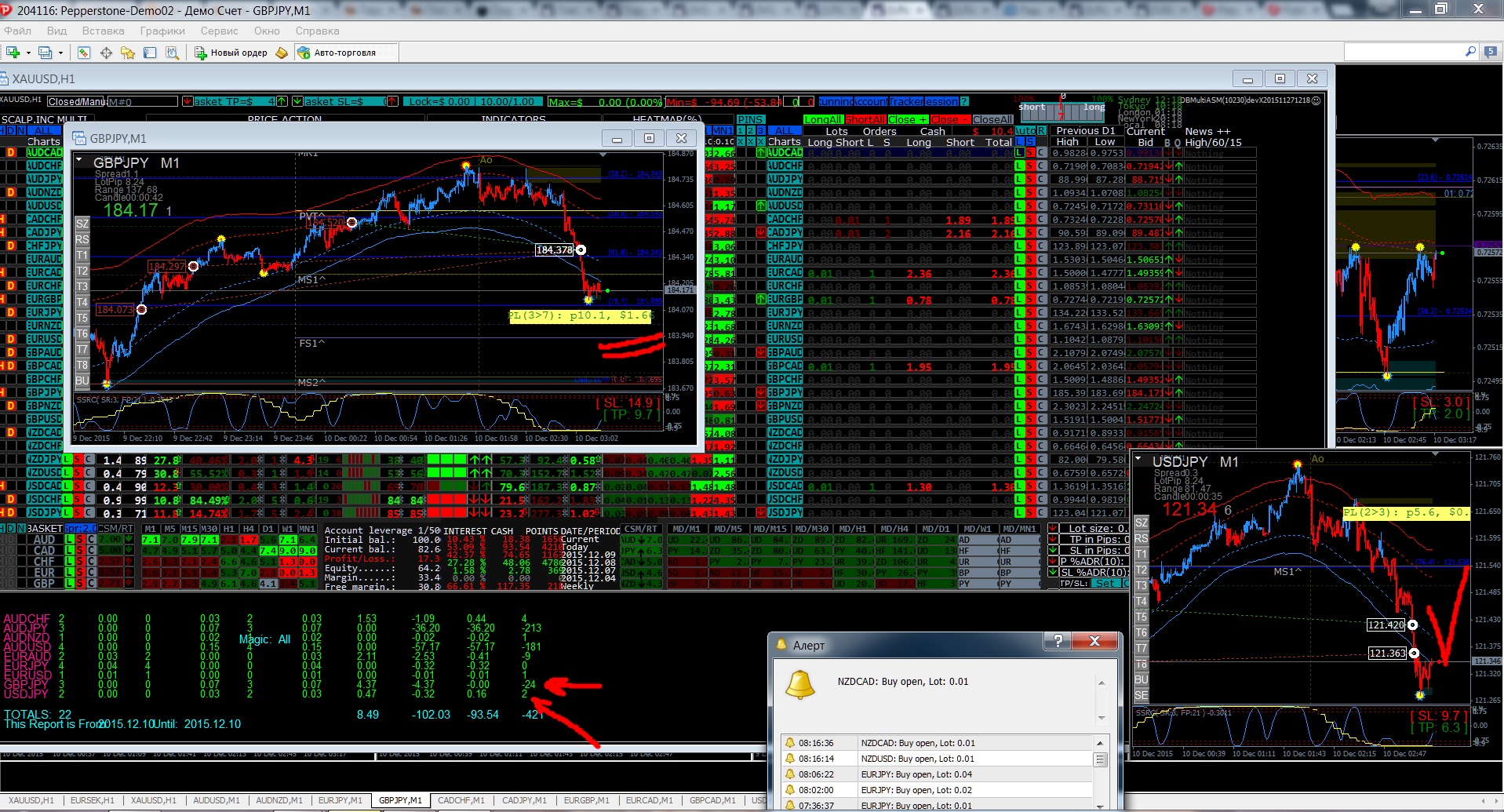
Task: Click the green down arrow before Basket SL
Action: coord(297,101)
